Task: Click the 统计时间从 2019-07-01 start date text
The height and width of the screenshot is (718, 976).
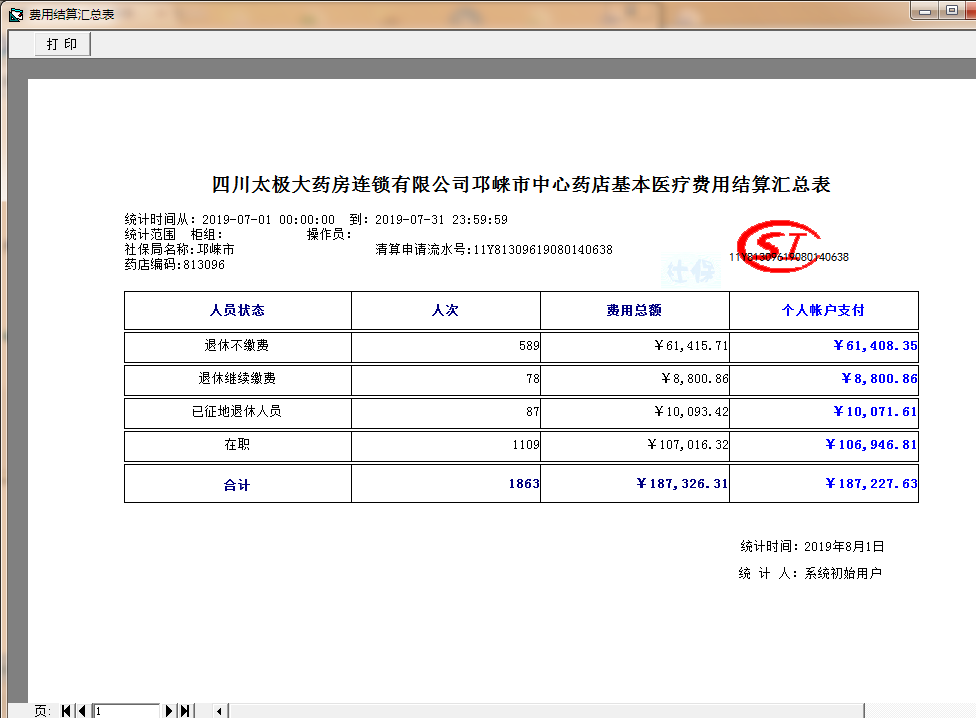Action: [230, 220]
